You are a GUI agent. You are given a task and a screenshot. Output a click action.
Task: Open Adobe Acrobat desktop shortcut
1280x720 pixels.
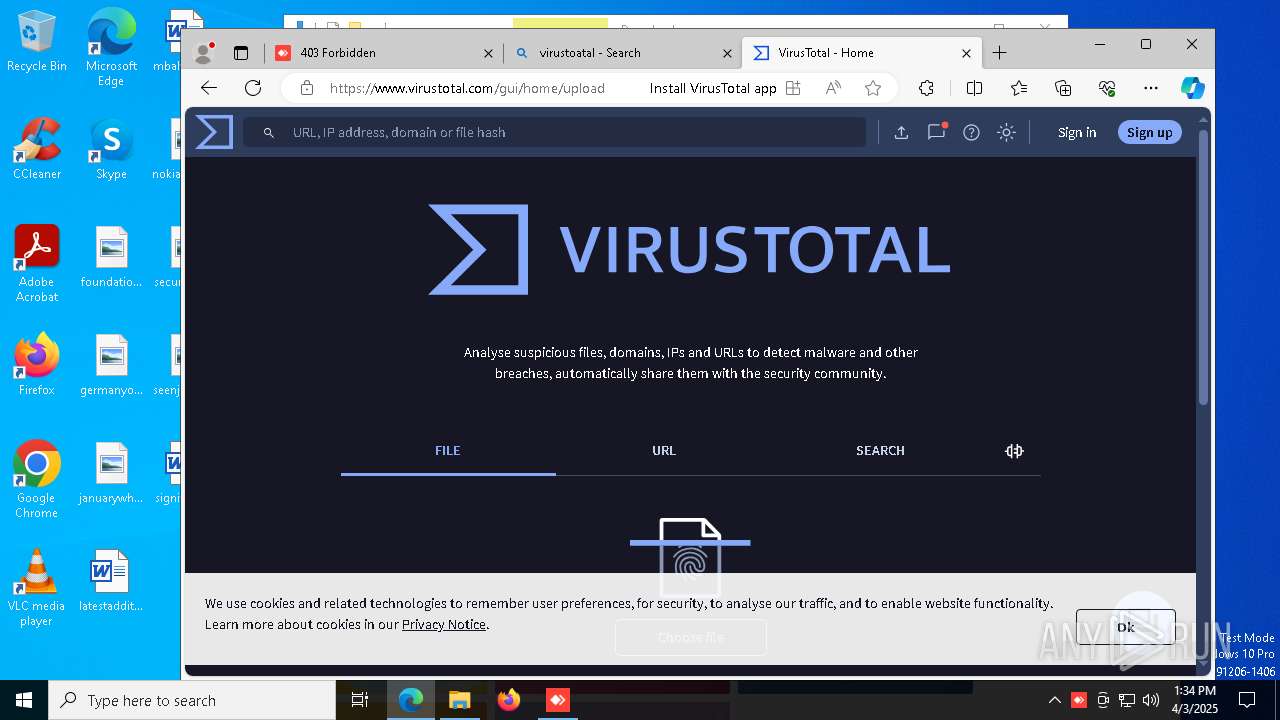click(37, 263)
